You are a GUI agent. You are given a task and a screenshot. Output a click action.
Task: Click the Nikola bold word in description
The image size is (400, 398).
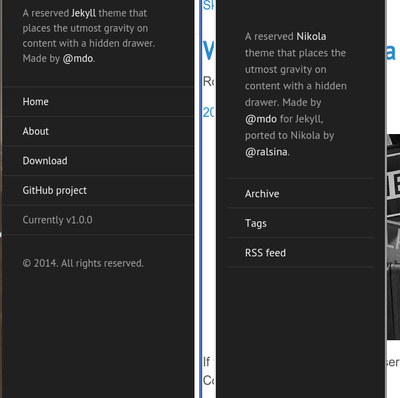(x=311, y=36)
